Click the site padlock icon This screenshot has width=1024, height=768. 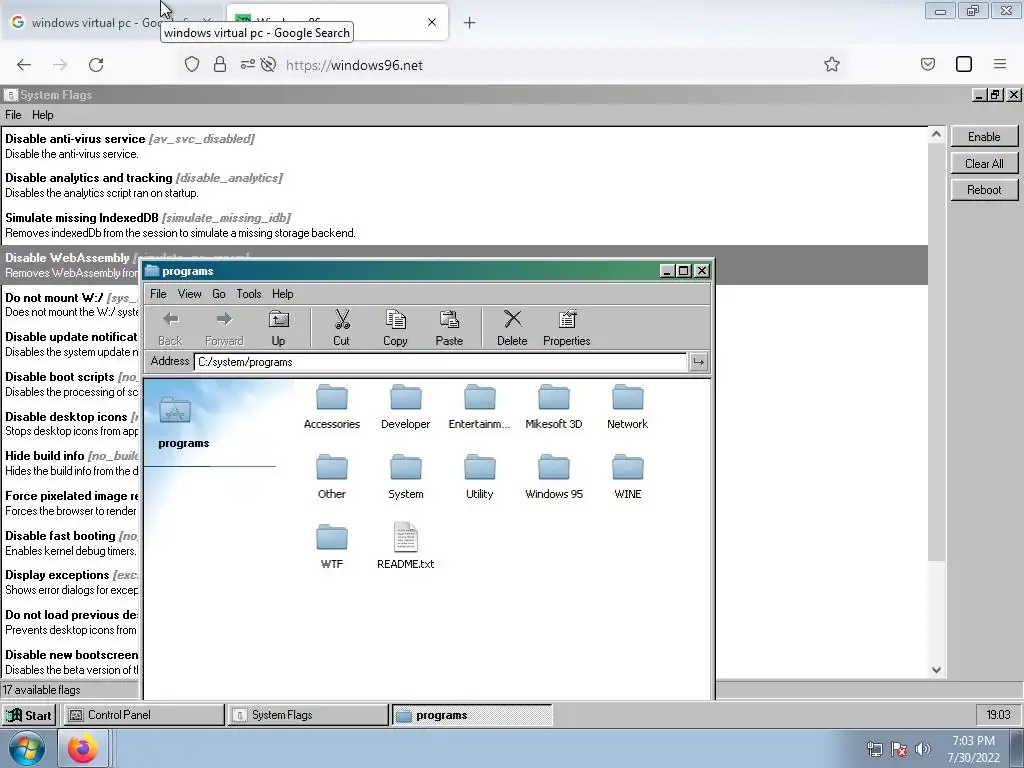[220, 65]
